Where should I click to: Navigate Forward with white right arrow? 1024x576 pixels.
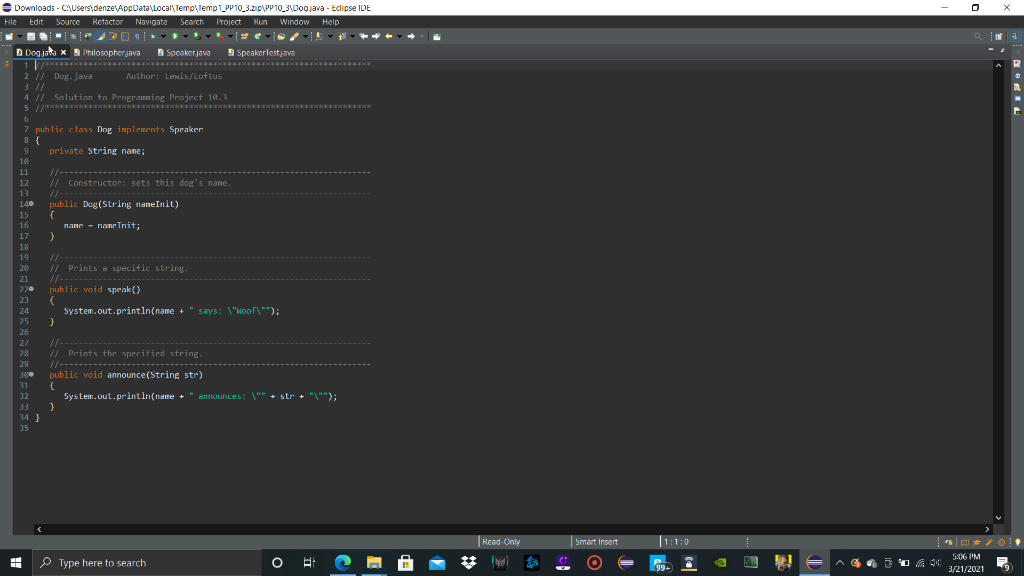point(411,37)
